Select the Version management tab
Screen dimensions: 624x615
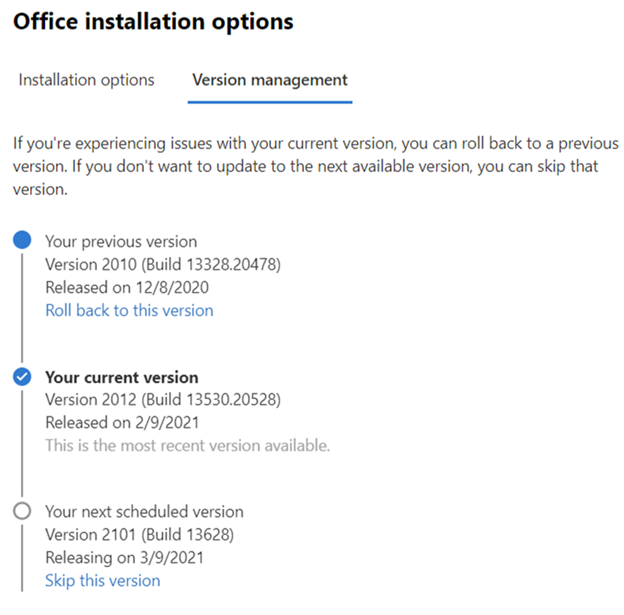(270, 80)
